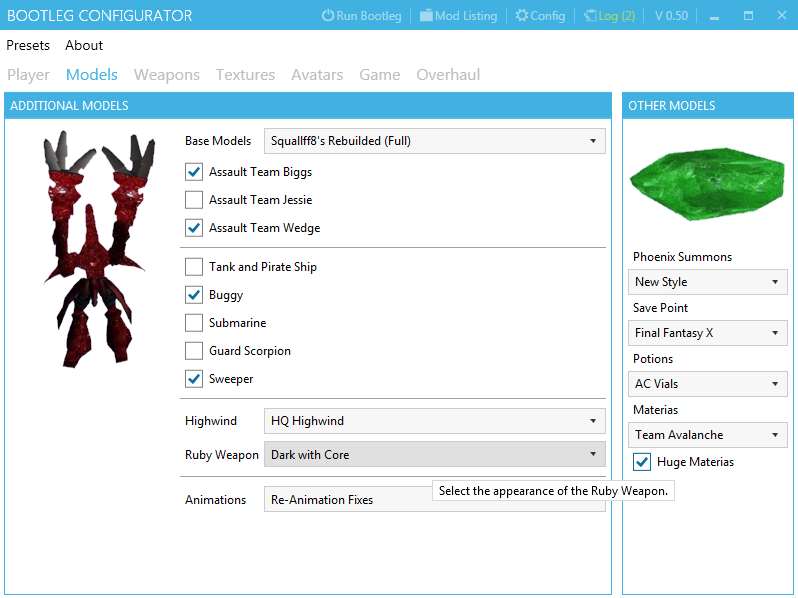Click the V 0.50 version label

pyautogui.click(x=671, y=16)
